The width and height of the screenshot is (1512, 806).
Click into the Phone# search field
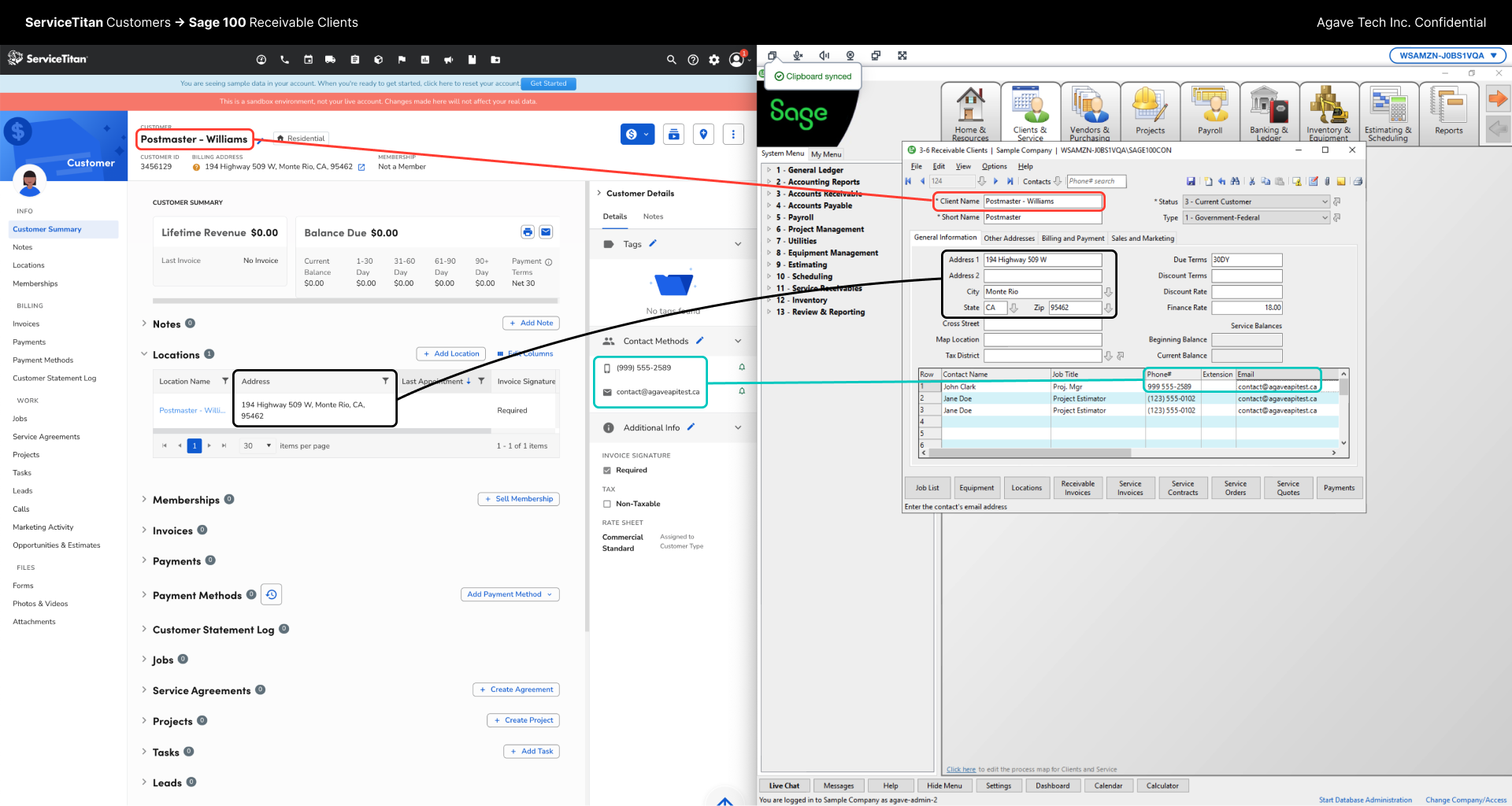point(1096,181)
